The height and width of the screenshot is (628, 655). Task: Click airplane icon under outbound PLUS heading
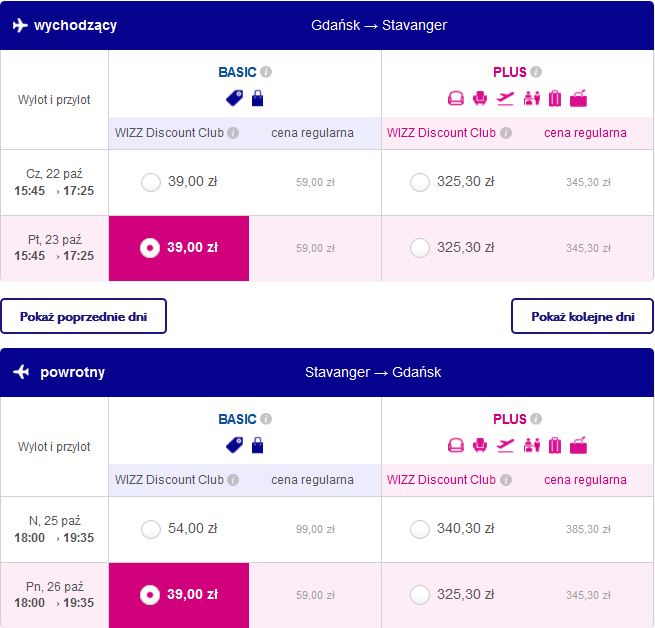click(505, 98)
